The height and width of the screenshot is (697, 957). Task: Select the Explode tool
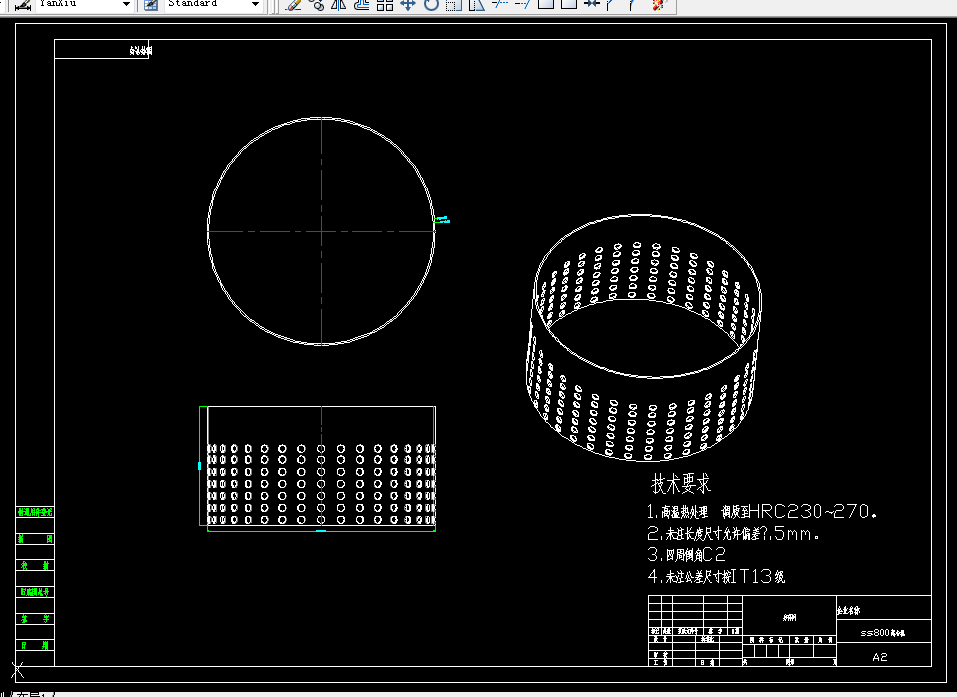click(x=658, y=4)
